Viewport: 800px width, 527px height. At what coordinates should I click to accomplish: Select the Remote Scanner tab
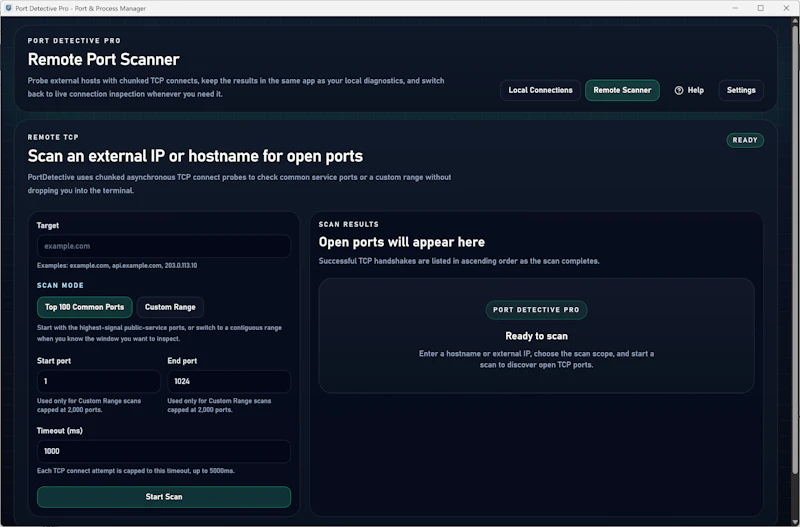[x=622, y=90]
